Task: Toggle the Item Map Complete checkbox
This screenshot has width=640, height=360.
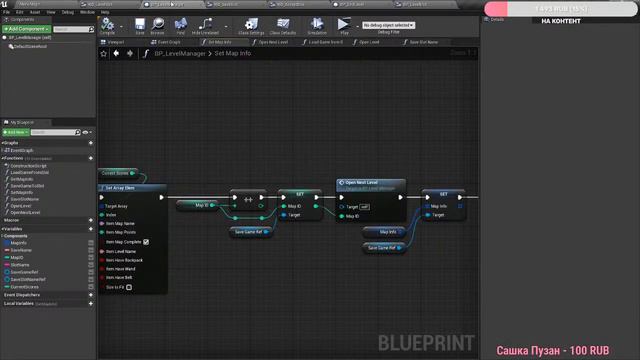Action: [146, 242]
